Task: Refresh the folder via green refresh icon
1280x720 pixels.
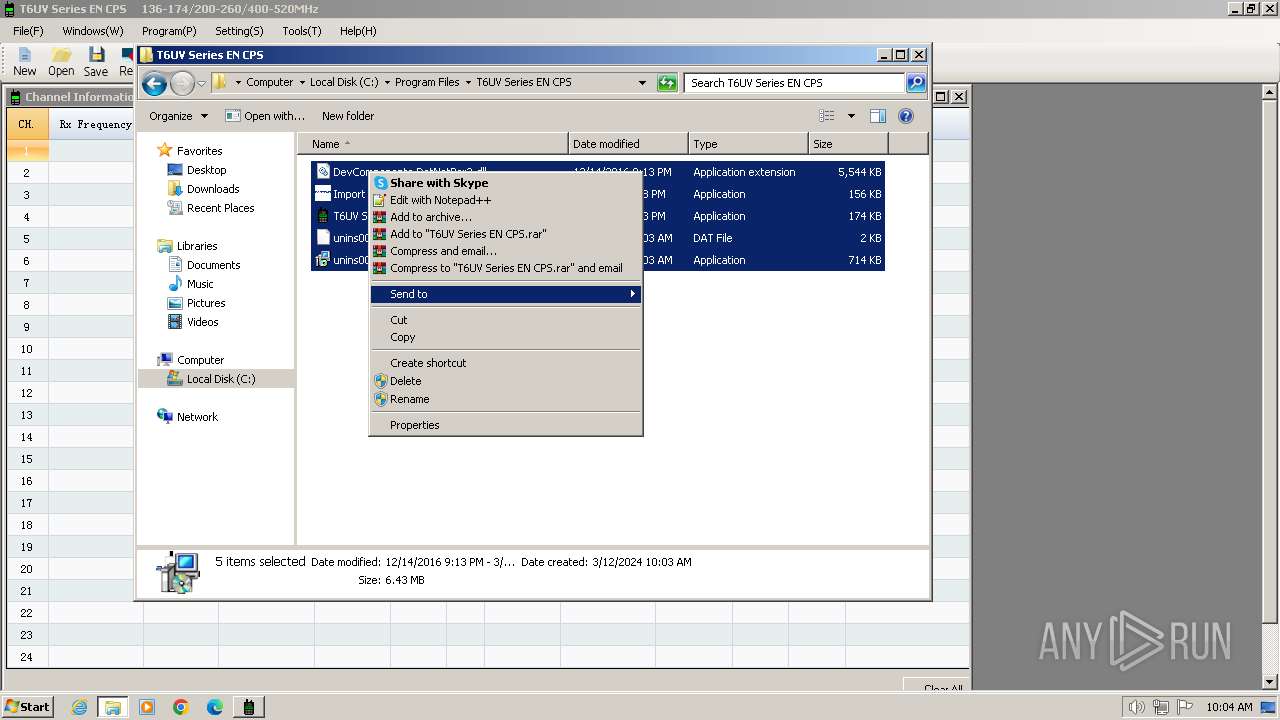Action: [x=667, y=83]
